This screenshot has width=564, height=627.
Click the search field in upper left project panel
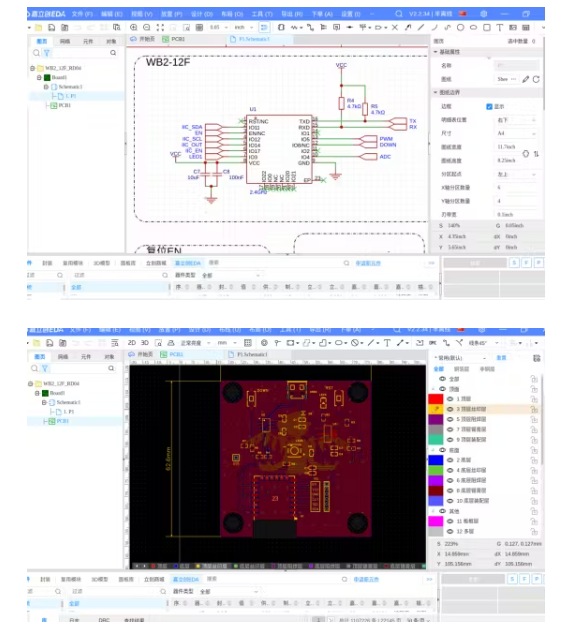pos(76,53)
